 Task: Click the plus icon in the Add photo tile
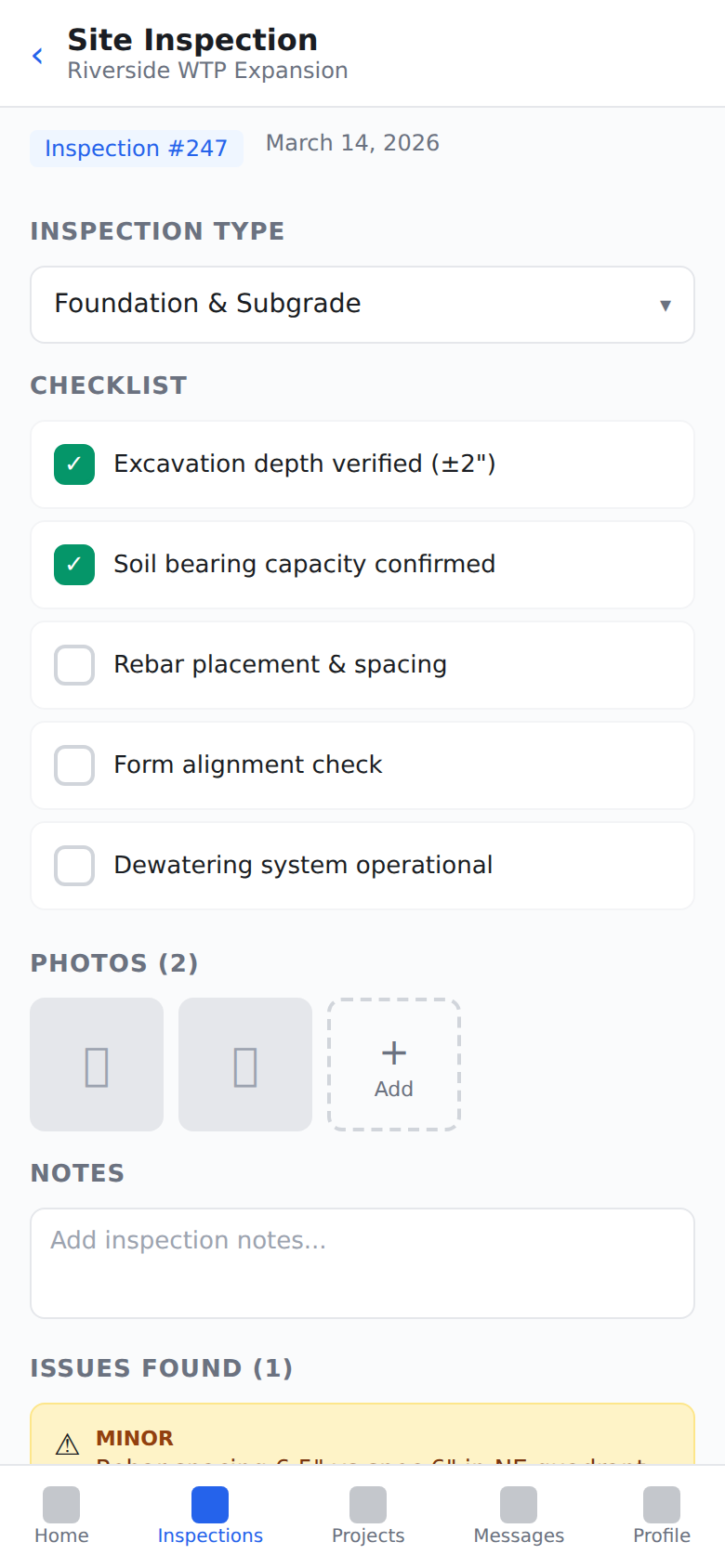point(393,1052)
